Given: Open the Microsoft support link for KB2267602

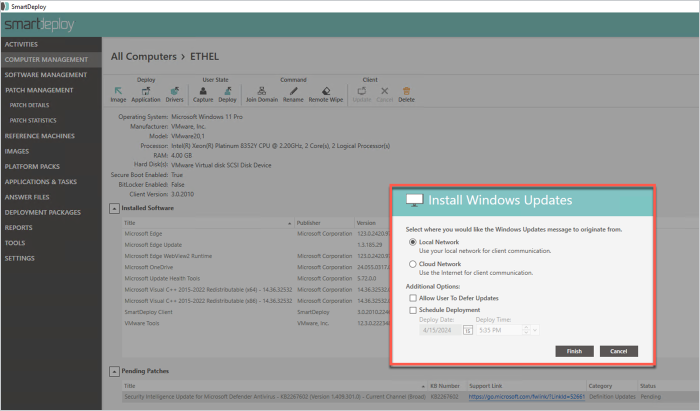Looking at the screenshot, I should tap(527, 396).
